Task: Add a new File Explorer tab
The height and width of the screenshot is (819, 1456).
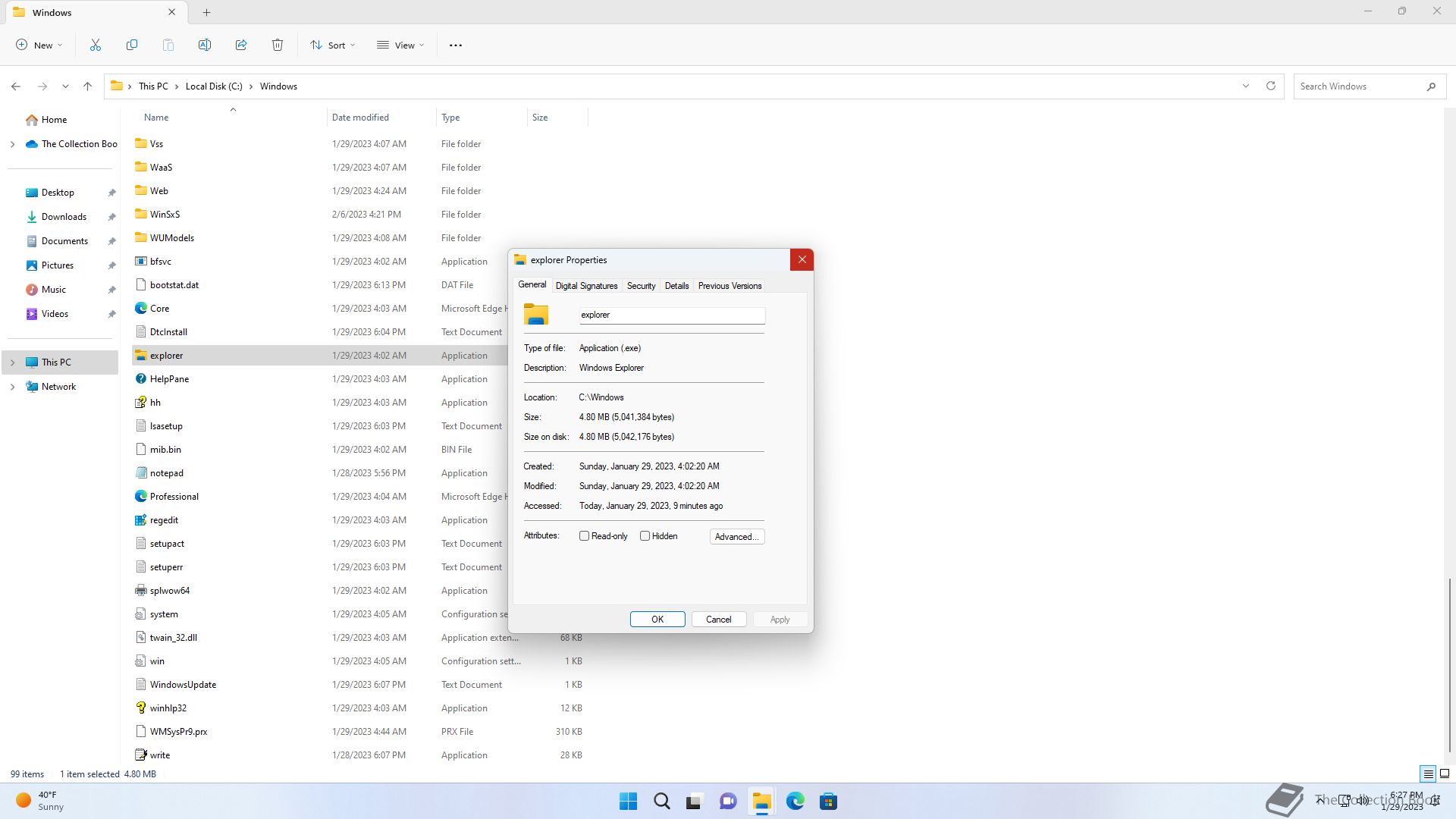Action: click(206, 12)
